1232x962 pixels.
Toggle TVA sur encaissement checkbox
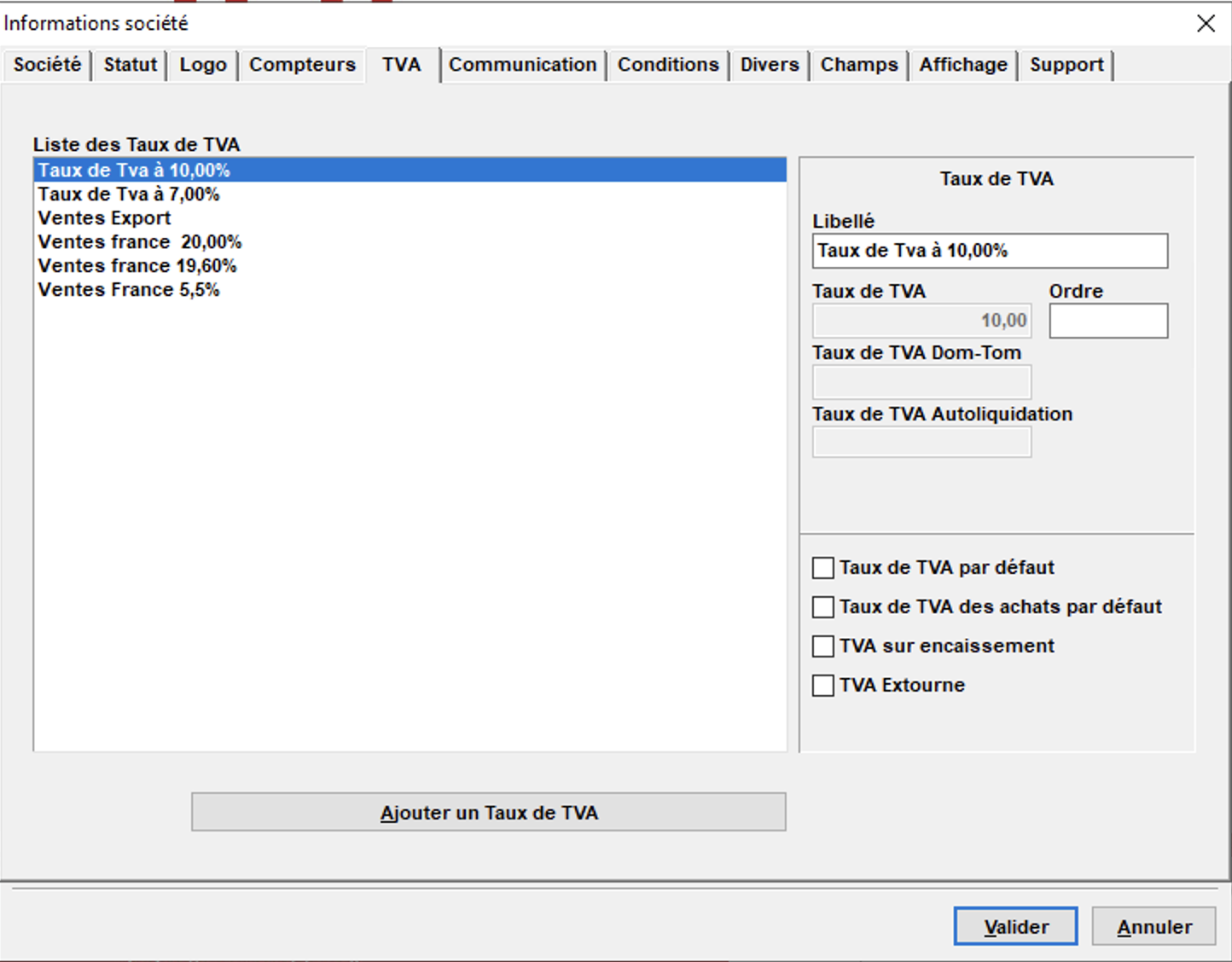tap(823, 646)
